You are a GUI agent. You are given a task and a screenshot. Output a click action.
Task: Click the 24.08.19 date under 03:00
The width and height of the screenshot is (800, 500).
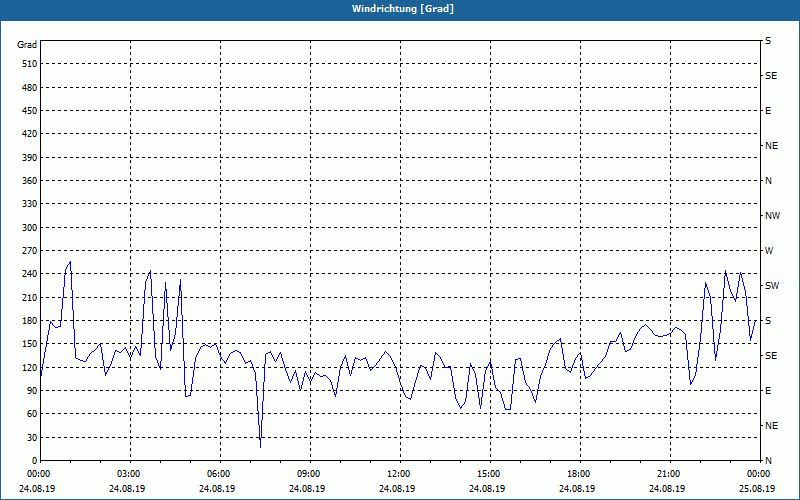pyautogui.click(x=127, y=489)
